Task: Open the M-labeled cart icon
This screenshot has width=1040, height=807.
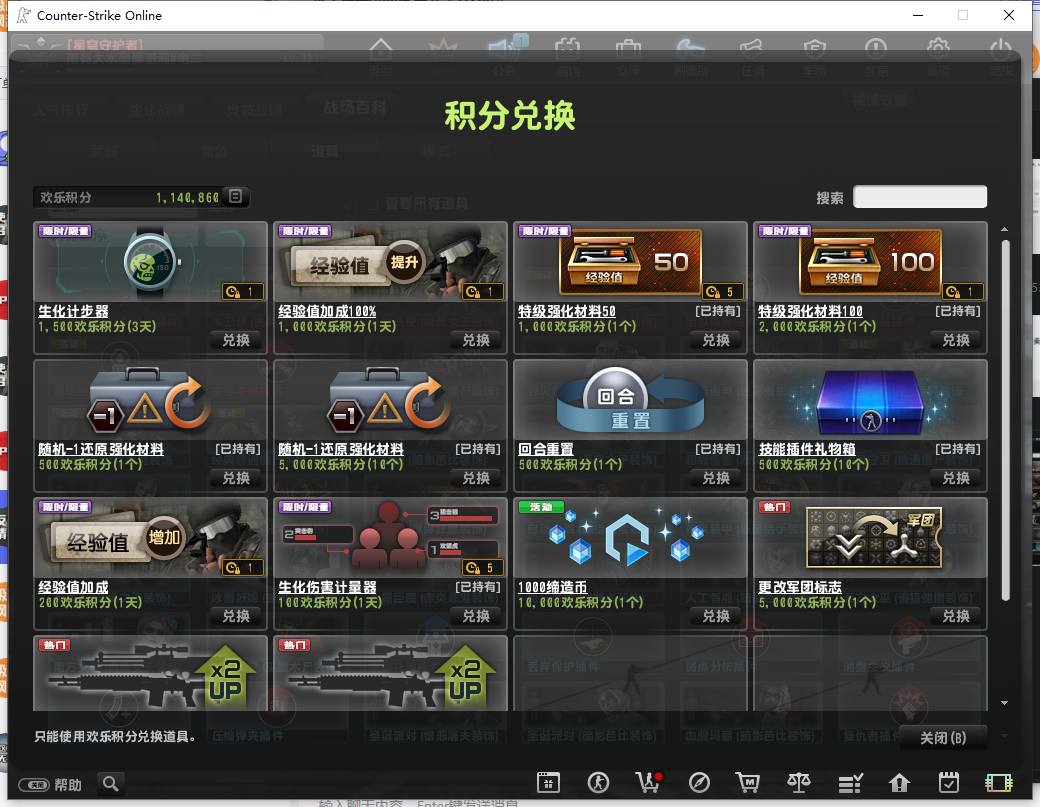Action: pyautogui.click(x=748, y=783)
